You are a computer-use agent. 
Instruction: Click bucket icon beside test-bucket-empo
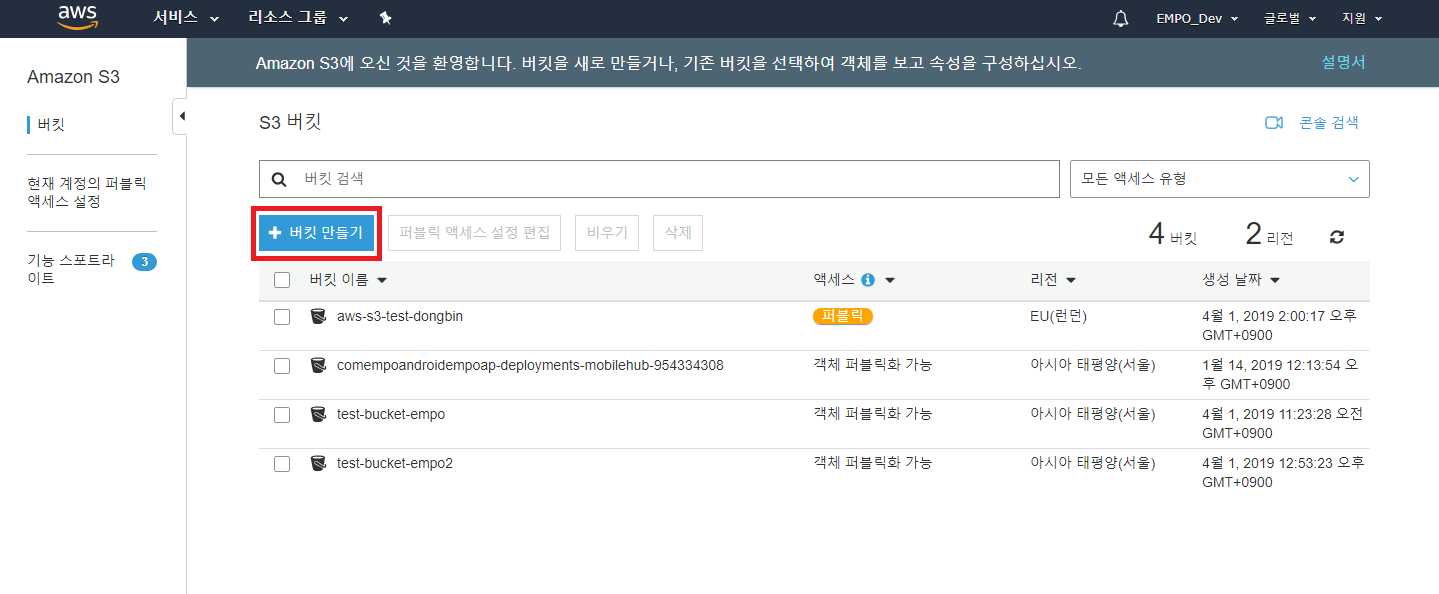pyautogui.click(x=318, y=414)
